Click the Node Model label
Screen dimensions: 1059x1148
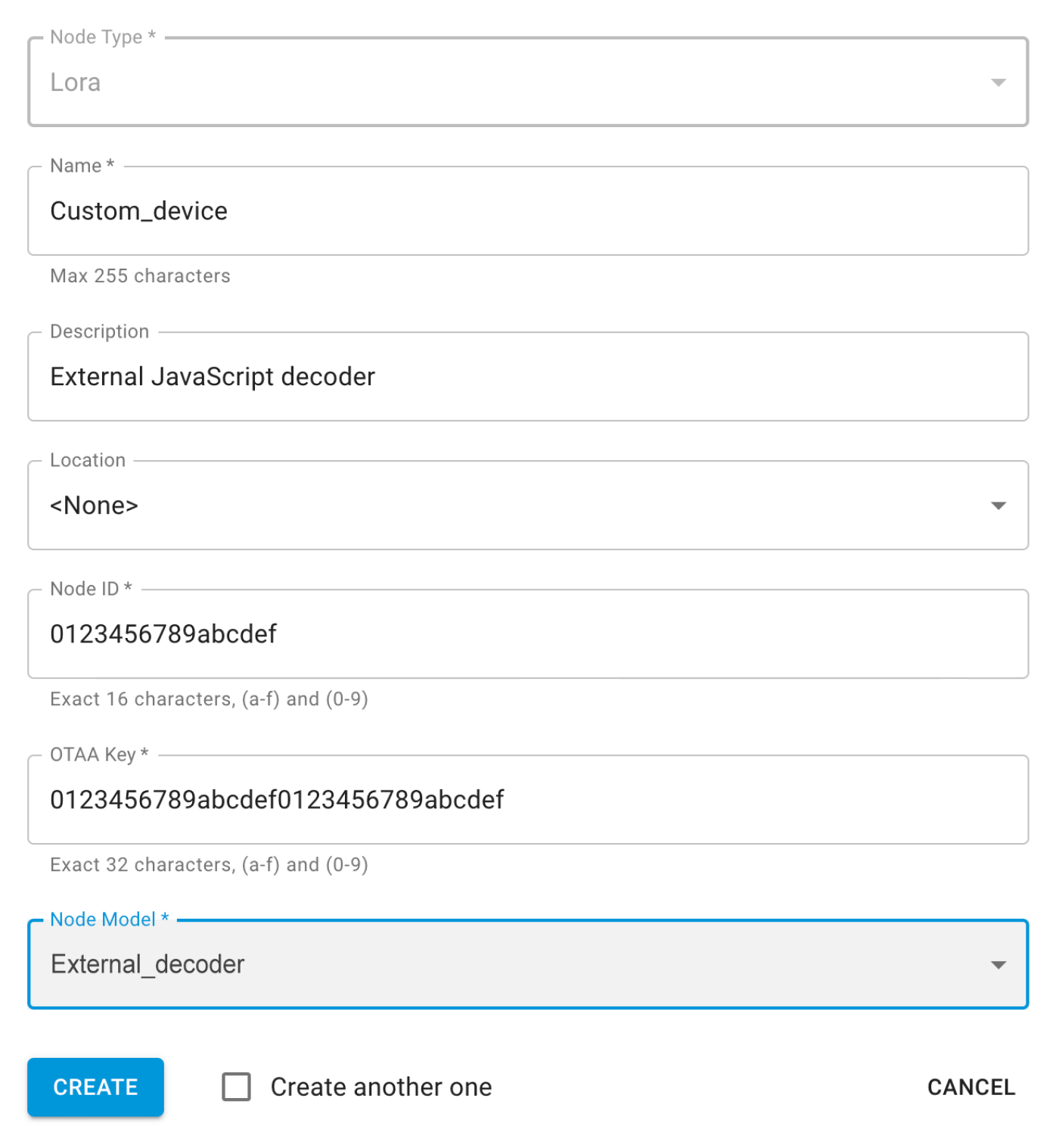tap(106, 919)
